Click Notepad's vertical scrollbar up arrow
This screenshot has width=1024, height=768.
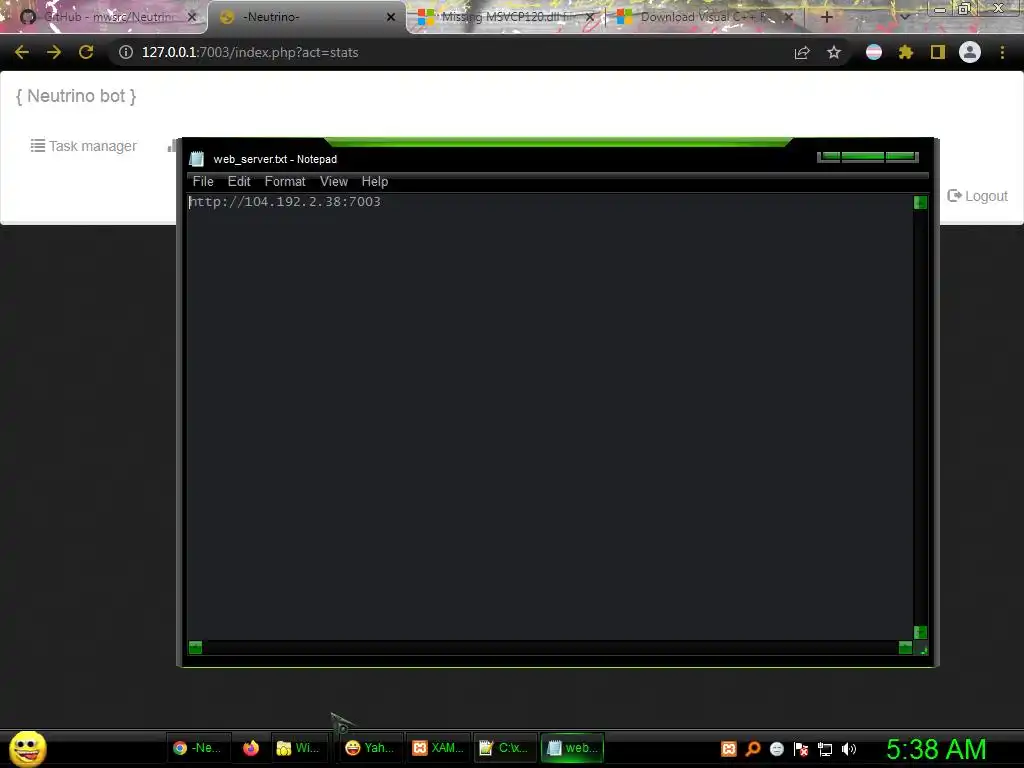[x=920, y=202]
